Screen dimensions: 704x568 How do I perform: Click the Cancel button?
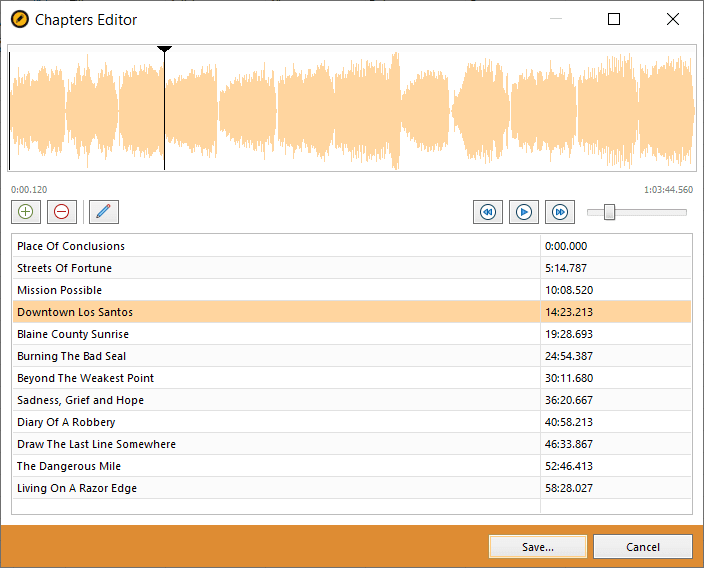tap(642, 546)
